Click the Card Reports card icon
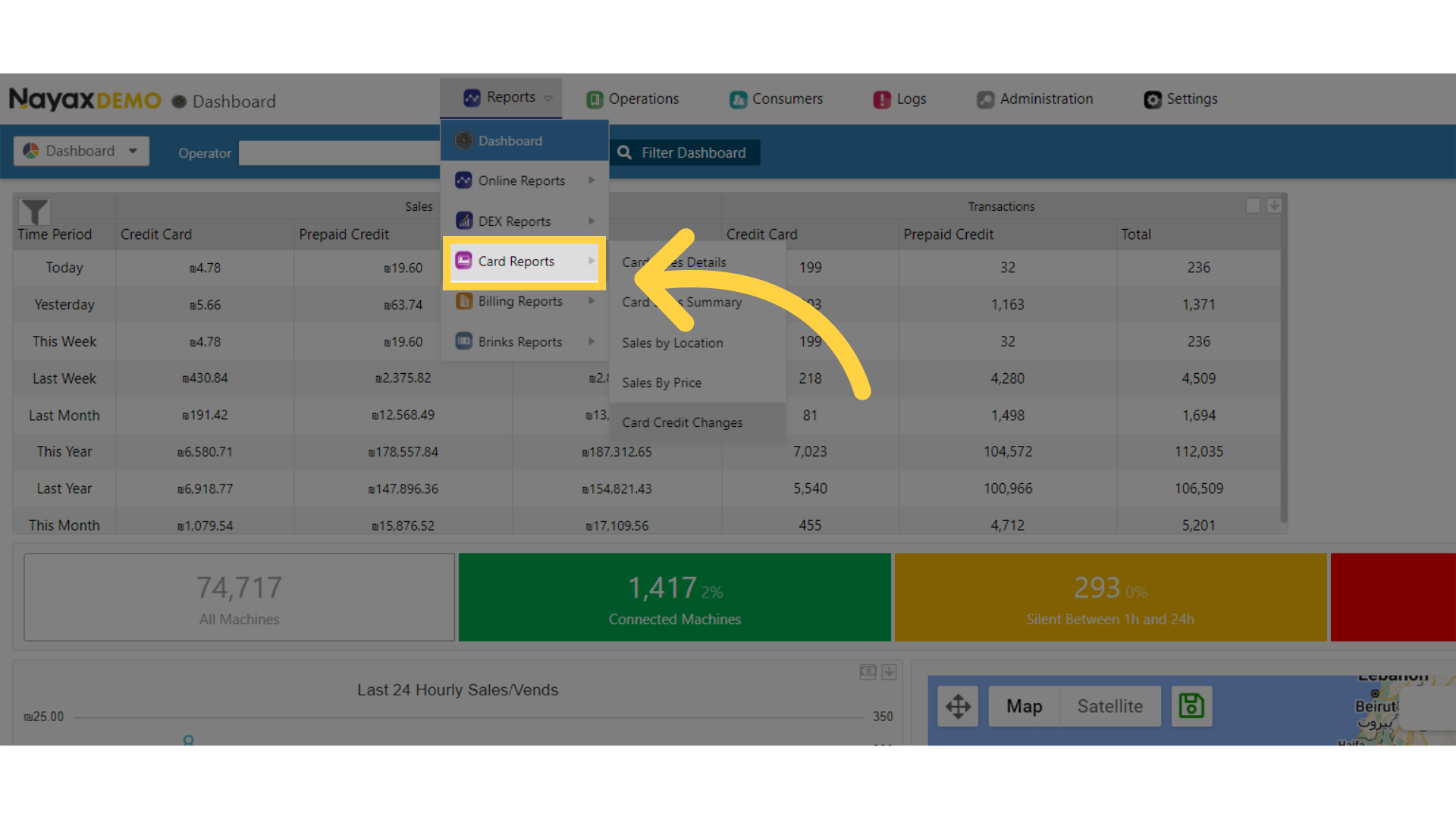This screenshot has height=819, width=1456. point(463,261)
